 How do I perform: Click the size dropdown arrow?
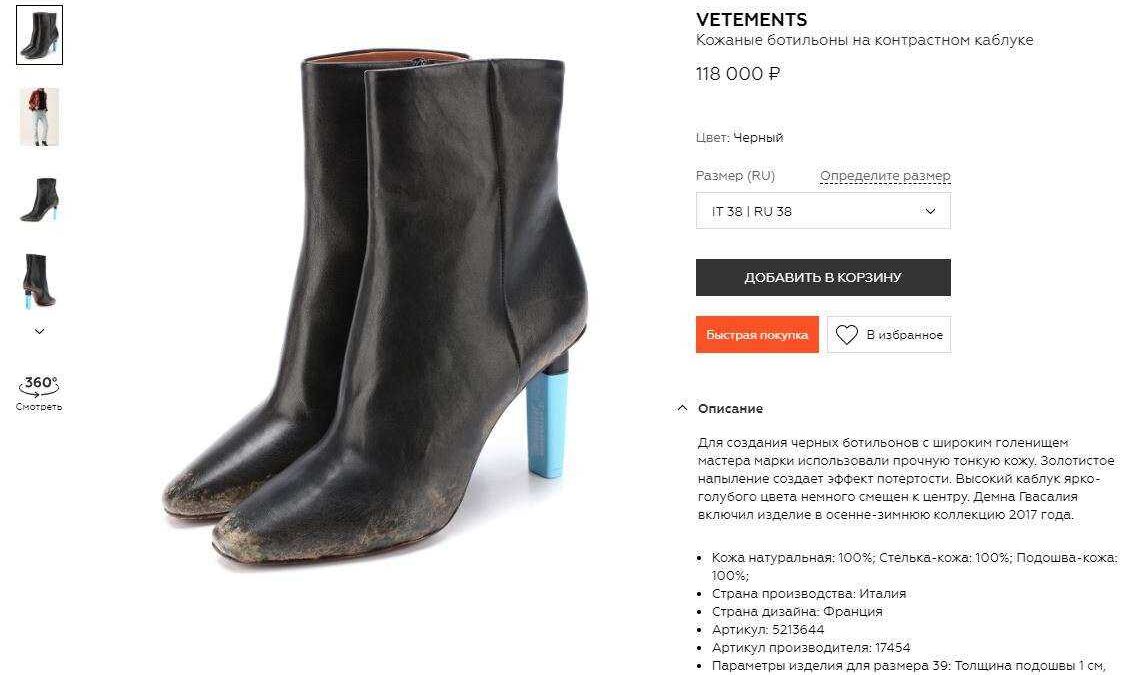click(930, 211)
